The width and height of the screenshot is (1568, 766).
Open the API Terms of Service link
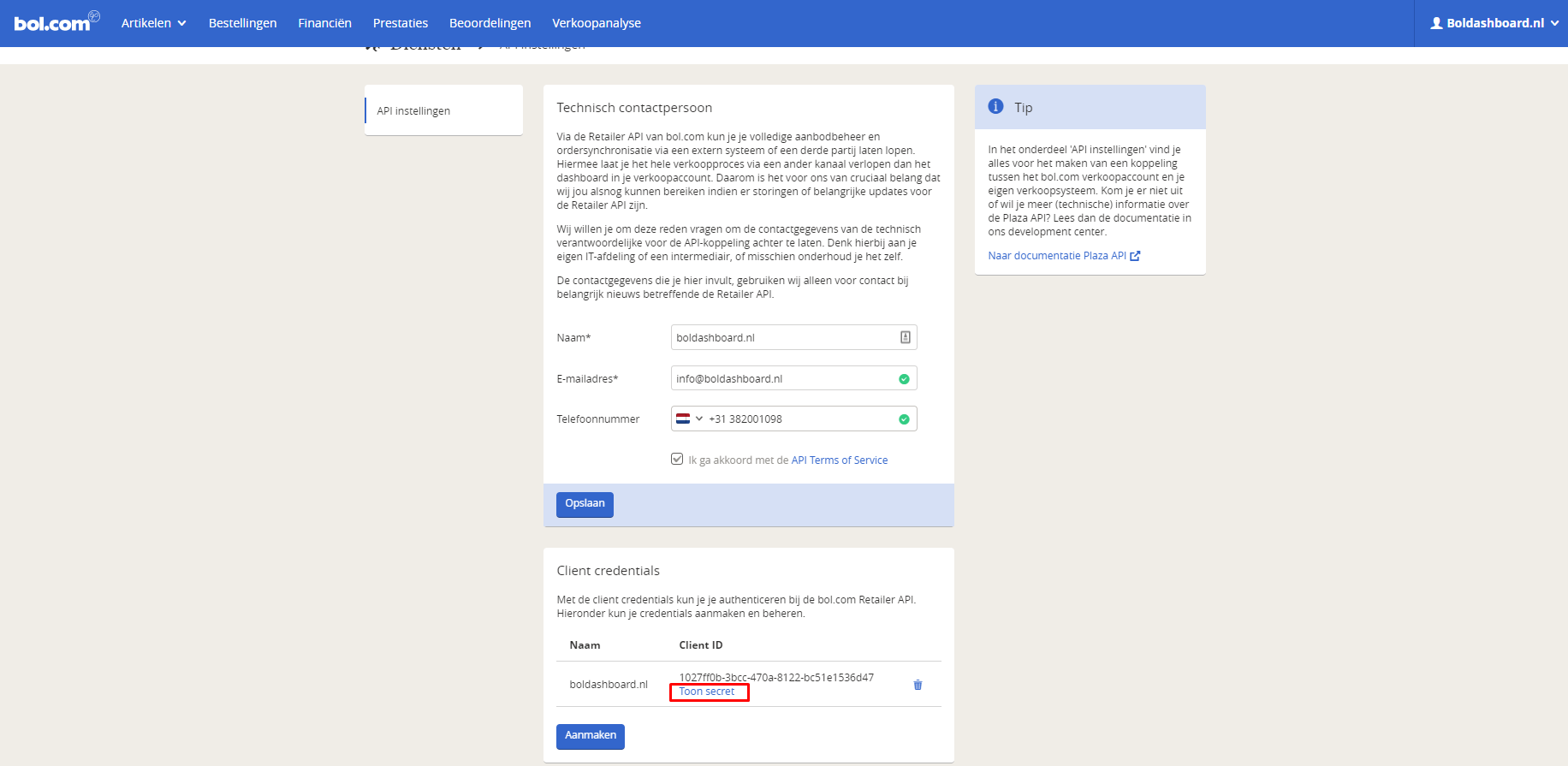pyautogui.click(x=839, y=460)
